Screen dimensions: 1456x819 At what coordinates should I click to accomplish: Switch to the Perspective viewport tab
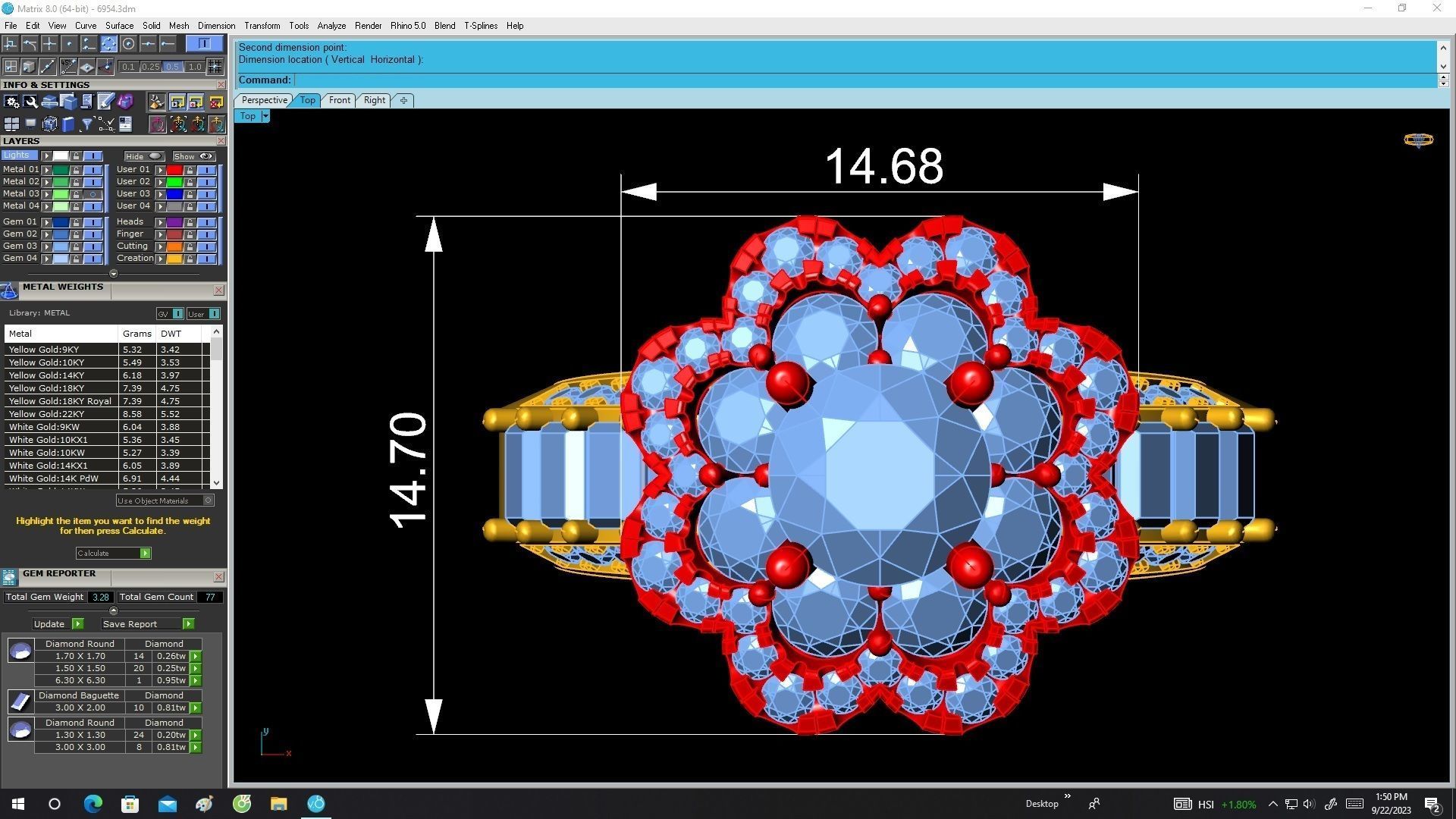pos(263,100)
